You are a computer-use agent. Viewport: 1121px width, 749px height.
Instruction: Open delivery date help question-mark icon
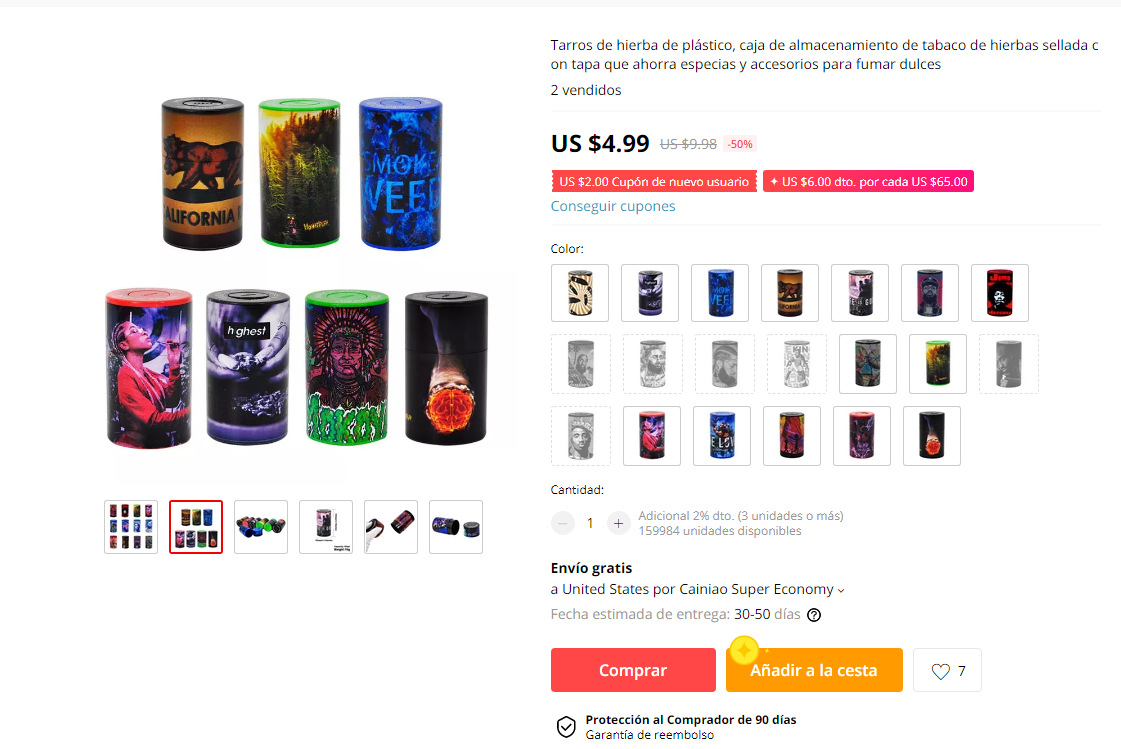[x=814, y=615]
